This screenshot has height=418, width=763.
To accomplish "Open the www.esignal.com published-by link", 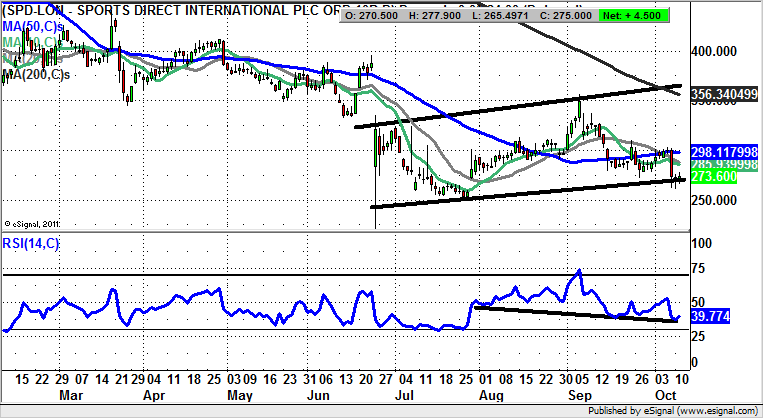I will (712, 411).
